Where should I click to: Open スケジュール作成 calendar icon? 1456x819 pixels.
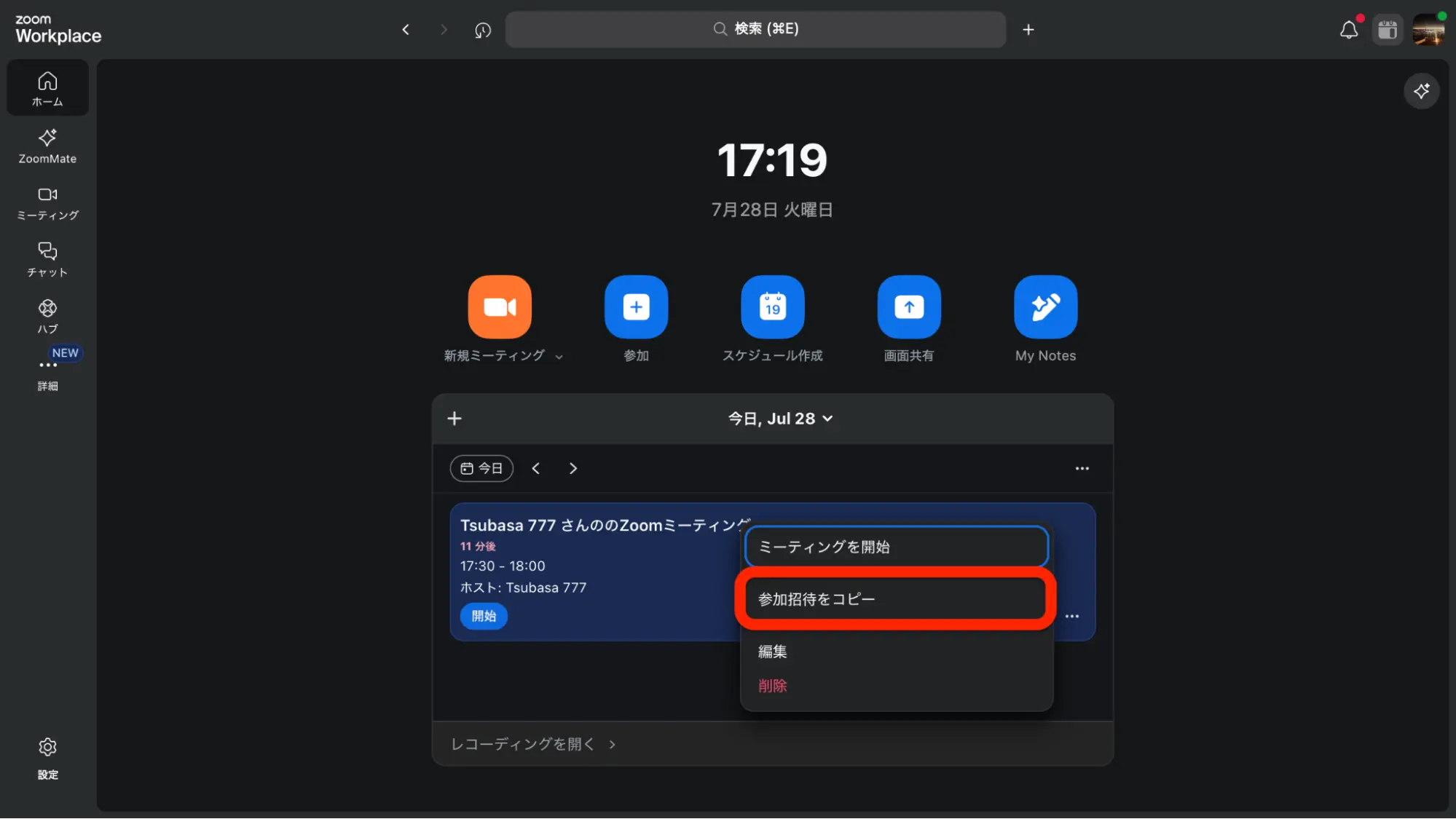pos(772,306)
